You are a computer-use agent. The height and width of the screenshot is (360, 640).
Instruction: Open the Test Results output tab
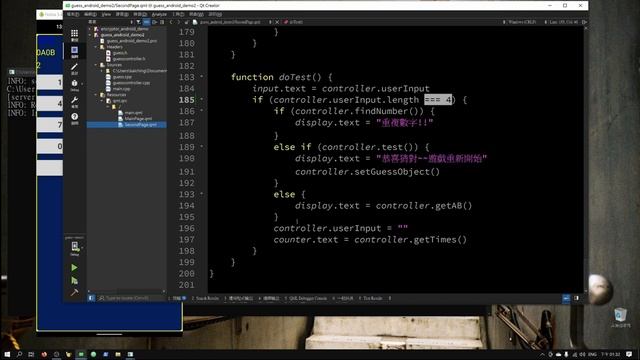click(x=371, y=298)
